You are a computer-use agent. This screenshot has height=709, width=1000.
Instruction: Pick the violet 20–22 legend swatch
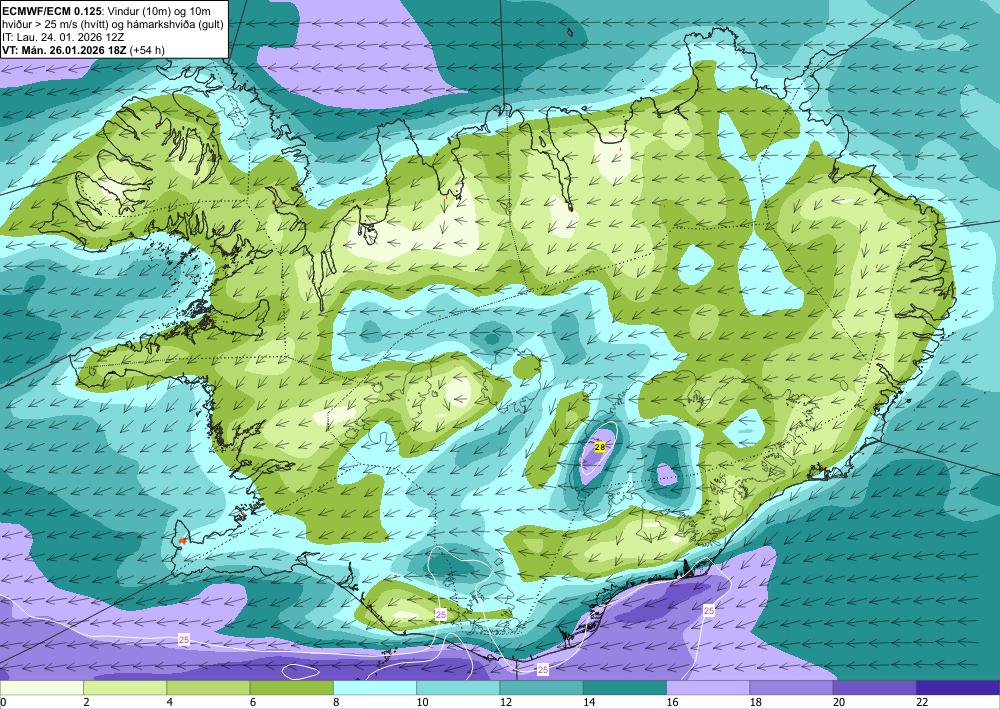click(x=875, y=688)
